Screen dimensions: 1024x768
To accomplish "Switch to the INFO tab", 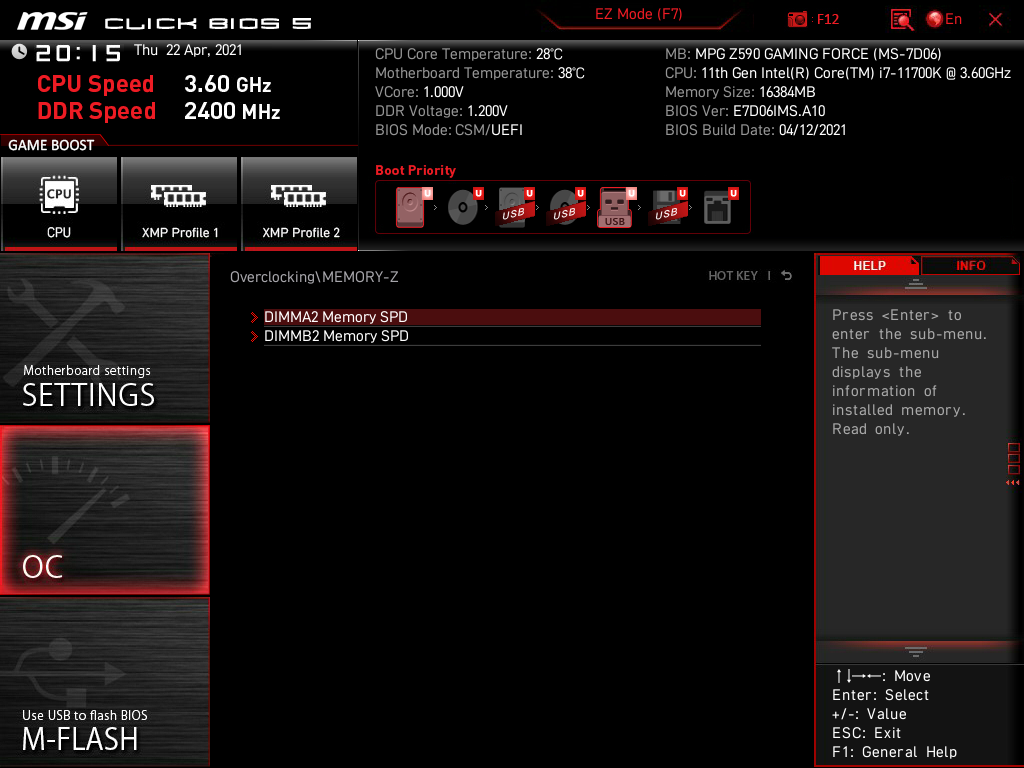I will coord(970,265).
